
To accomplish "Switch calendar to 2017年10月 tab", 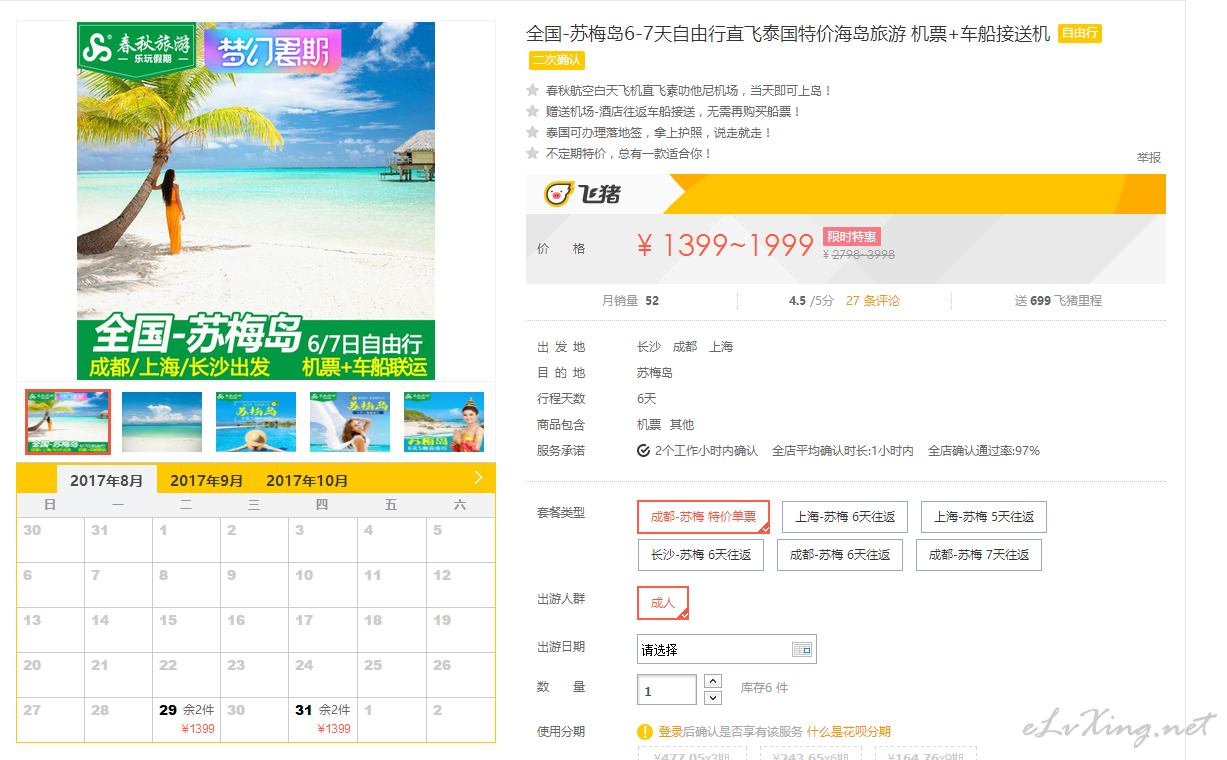I will click(x=307, y=480).
